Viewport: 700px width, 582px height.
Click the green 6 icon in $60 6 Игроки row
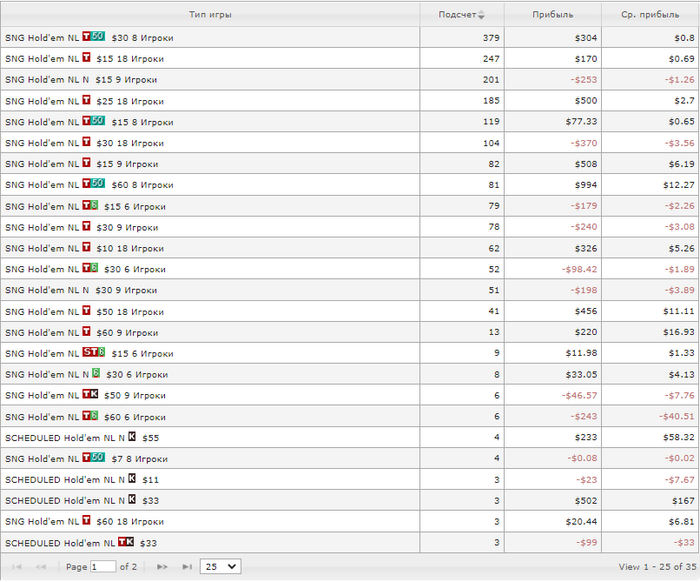(94, 416)
